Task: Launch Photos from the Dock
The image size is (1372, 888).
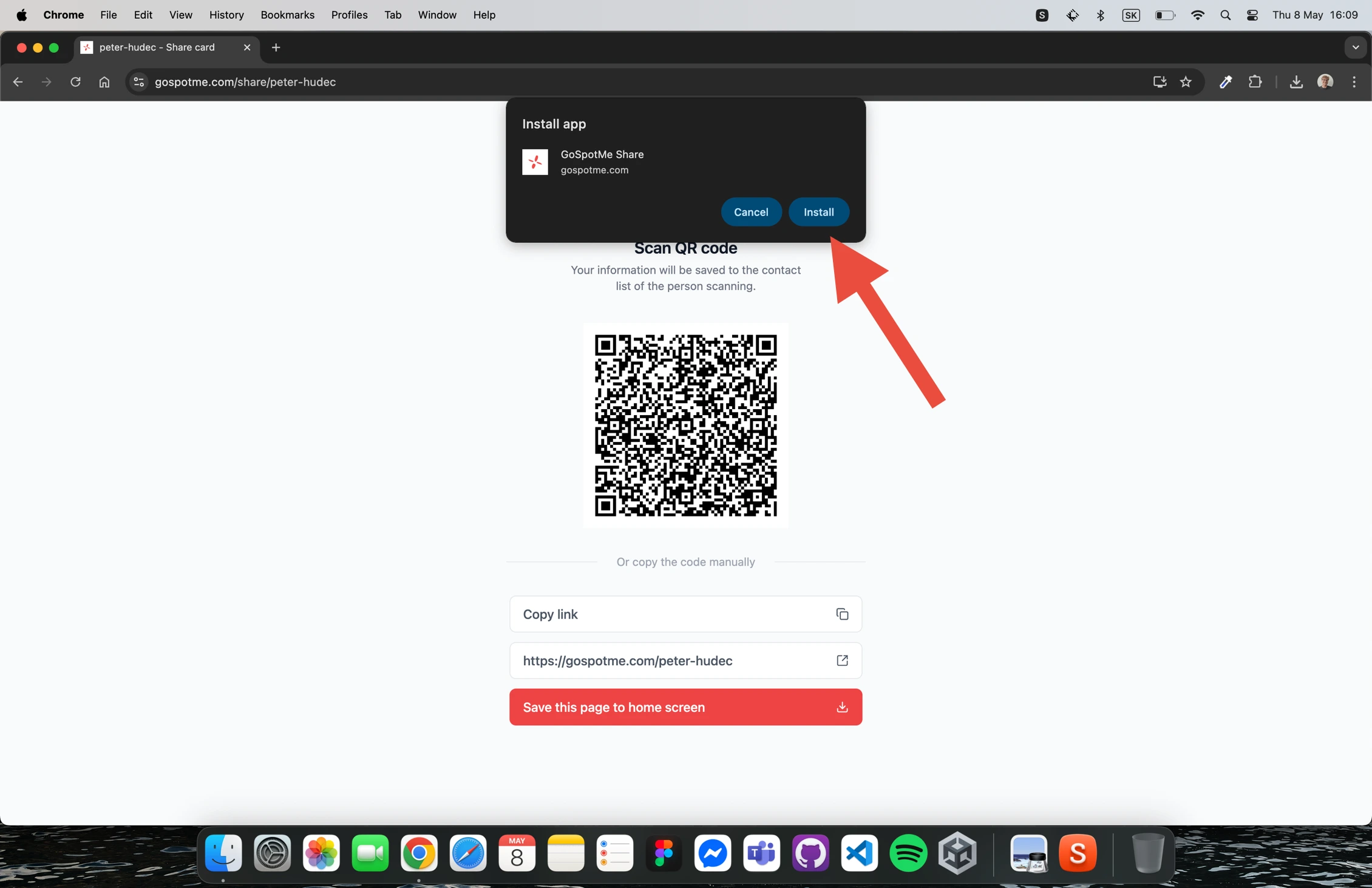Action: 321,853
